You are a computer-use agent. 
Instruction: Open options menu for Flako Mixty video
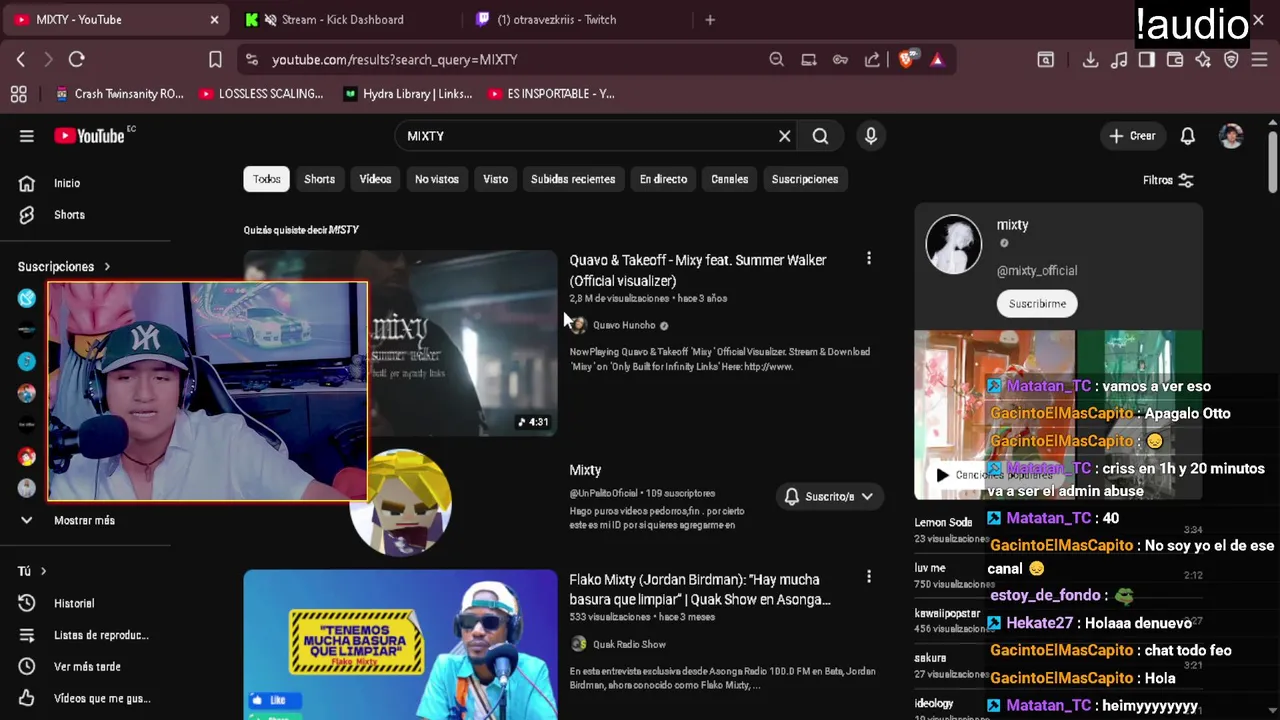pos(869,576)
